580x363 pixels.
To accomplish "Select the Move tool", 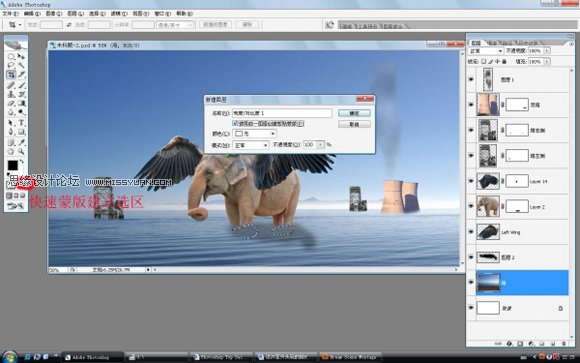I will point(21,57).
